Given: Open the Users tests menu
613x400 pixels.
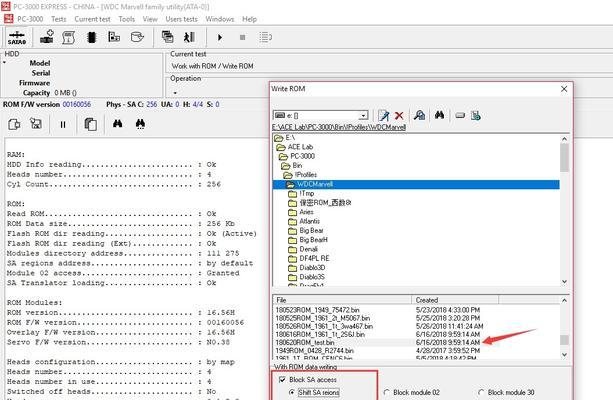Looking at the screenshot, I should (x=181, y=19).
